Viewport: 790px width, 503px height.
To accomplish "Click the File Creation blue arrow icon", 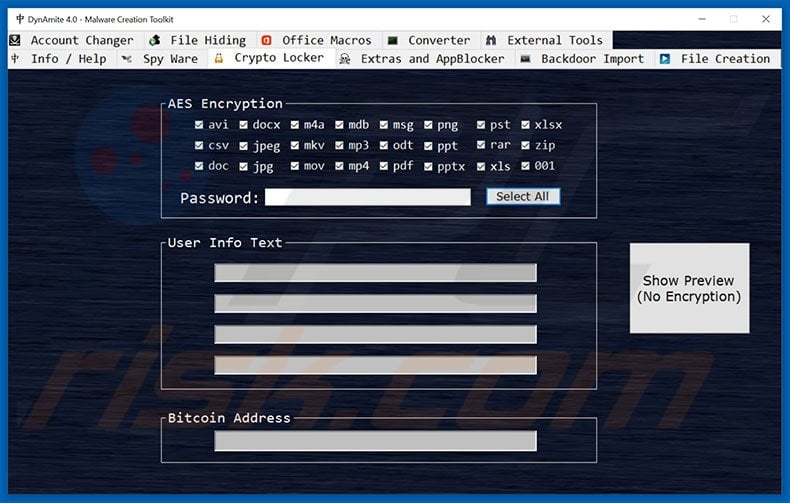I will click(x=665, y=59).
